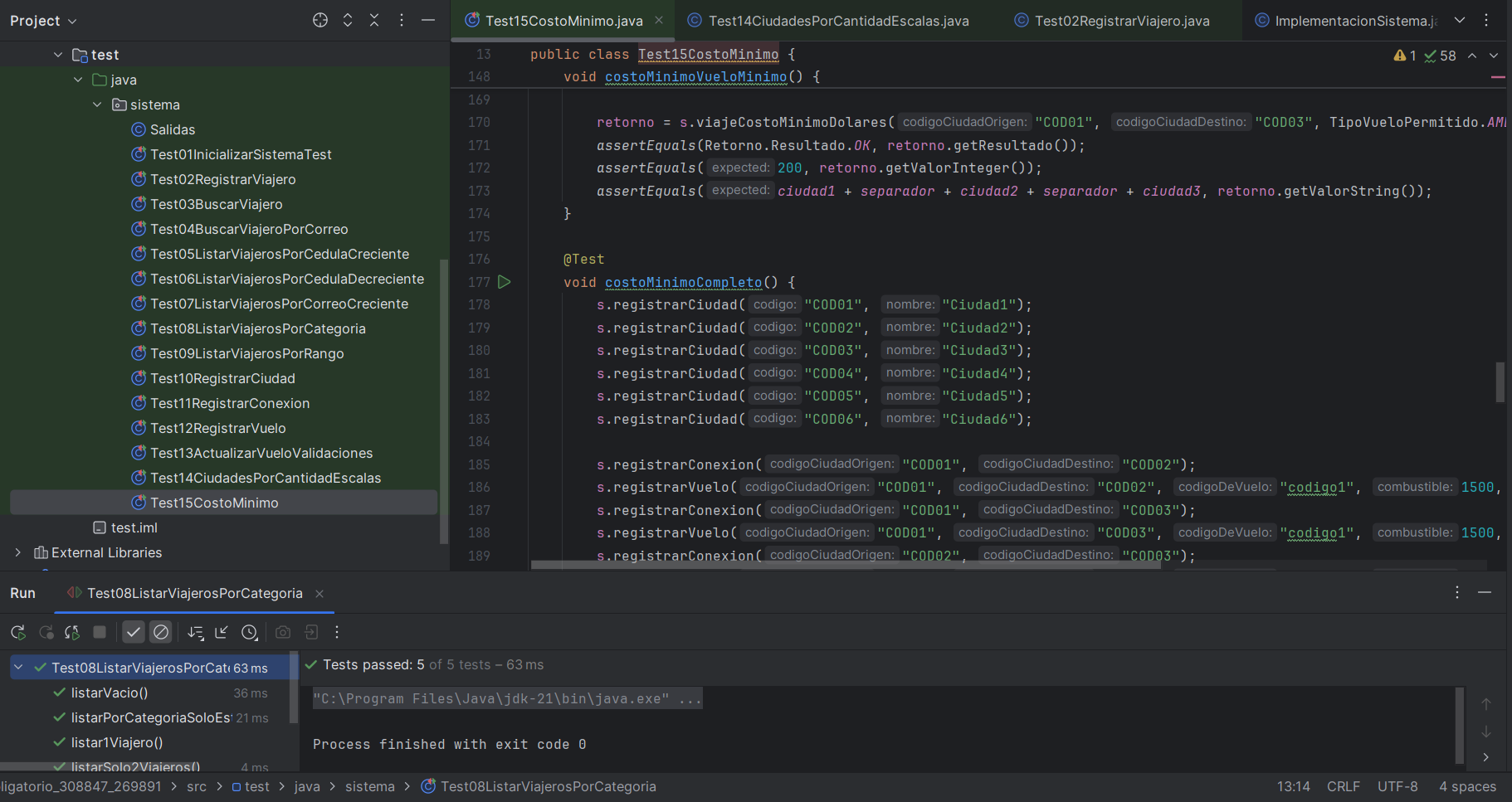Select listarVacio() test result
This screenshot has width=1512, height=802.
point(110,693)
